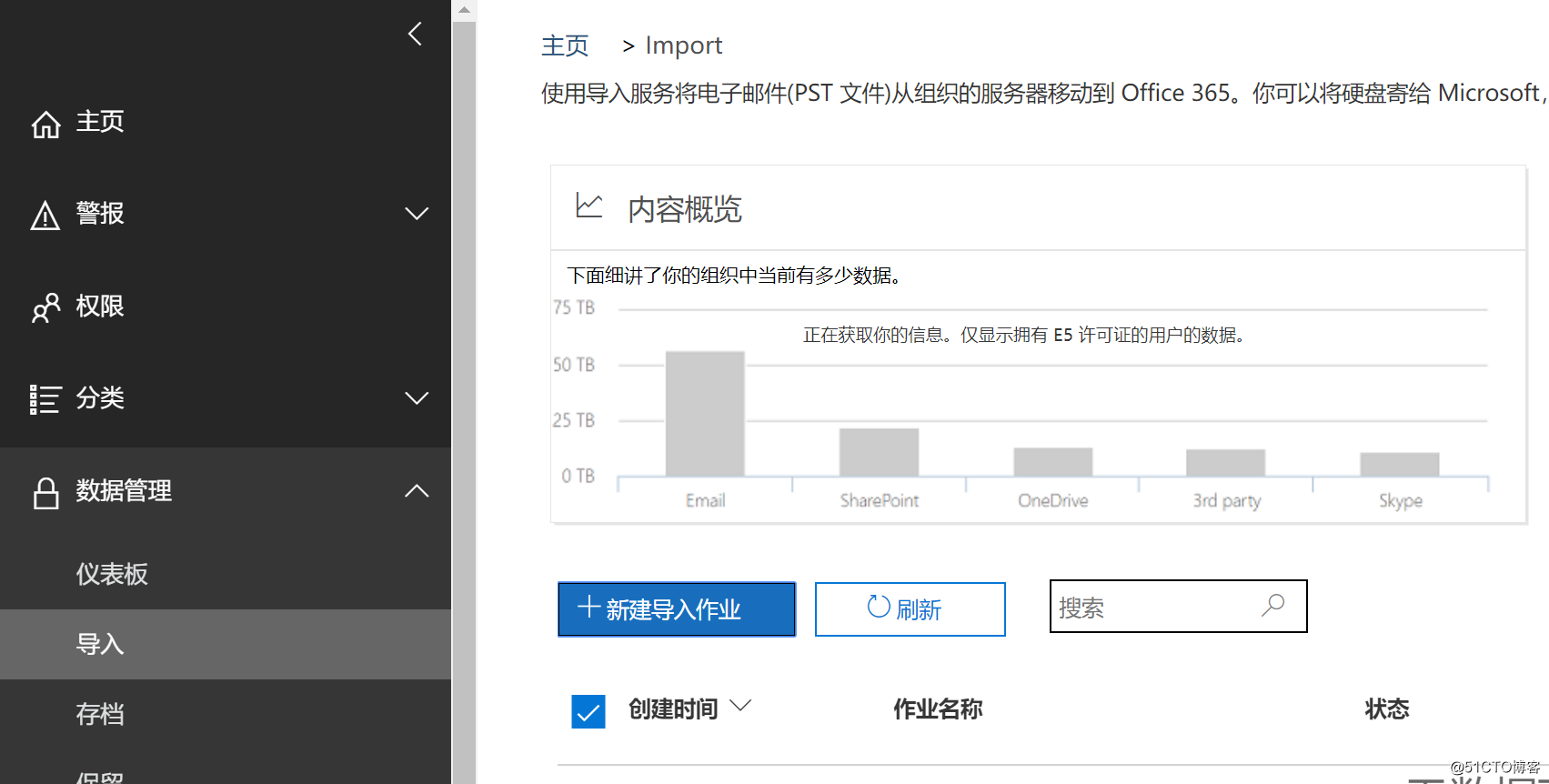Collapse the navigation pane with the left chevron
Viewport: 1549px width, 784px height.
pyautogui.click(x=416, y=34)
